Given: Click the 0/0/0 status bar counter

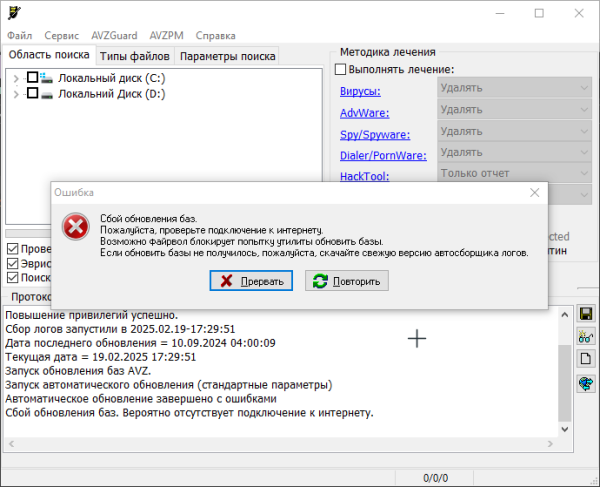Looking at the screenshot, I should (435, 478).
